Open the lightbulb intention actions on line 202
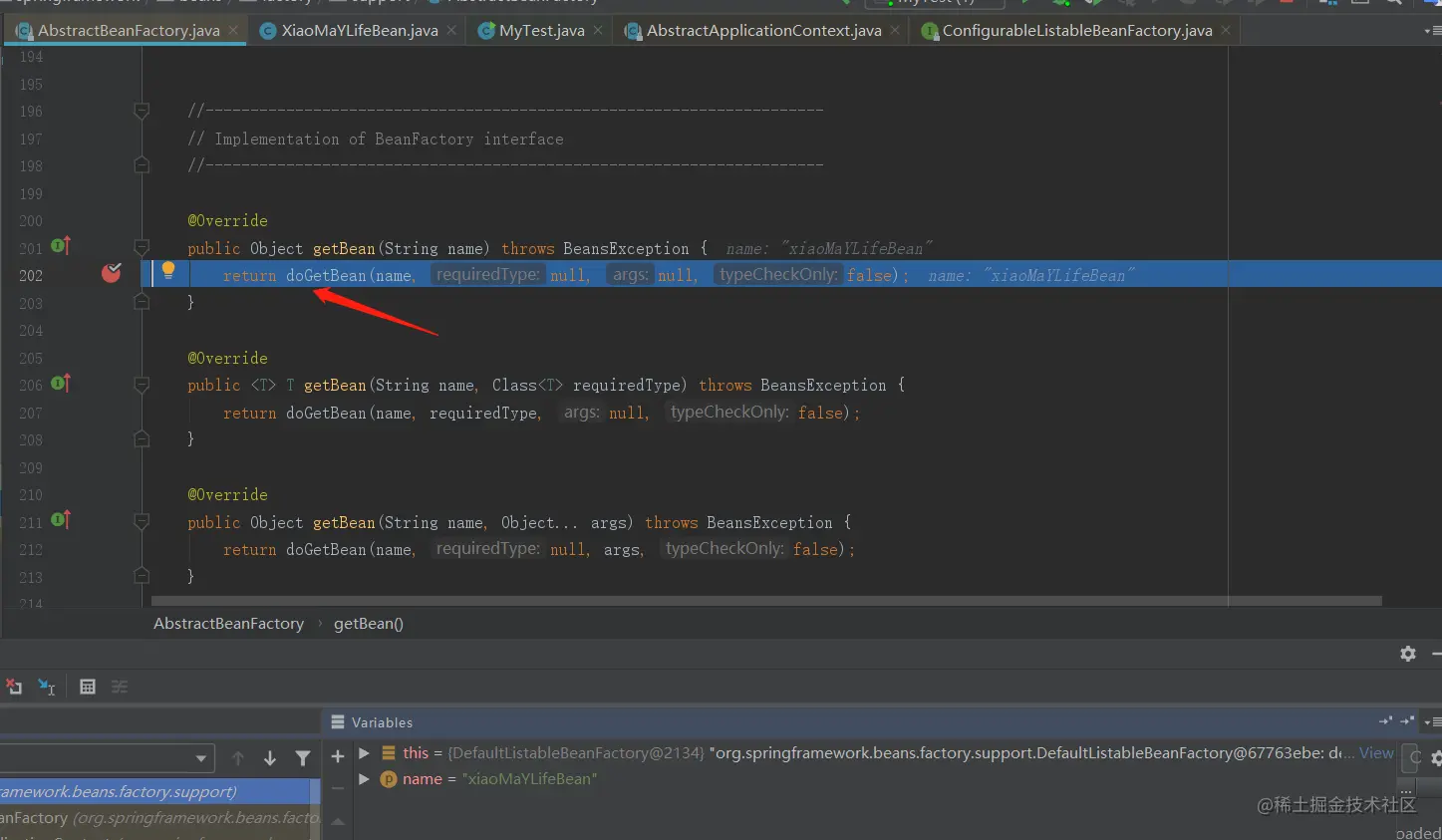Image resolution: width=1442 pixels, height=840 pixels. coord(168,270)
